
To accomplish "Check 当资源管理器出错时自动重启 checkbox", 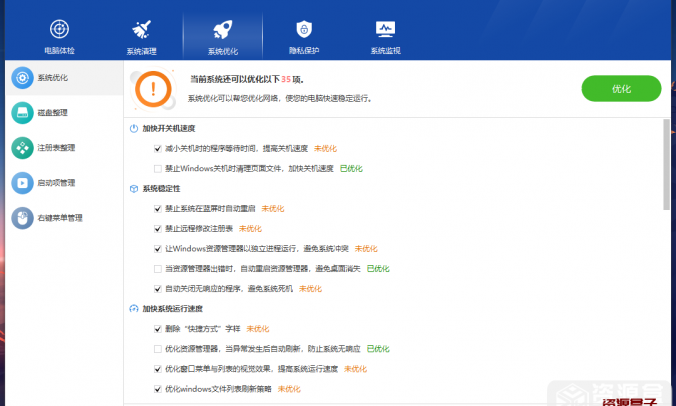I will pyautogui.click(x=158, y=269).
